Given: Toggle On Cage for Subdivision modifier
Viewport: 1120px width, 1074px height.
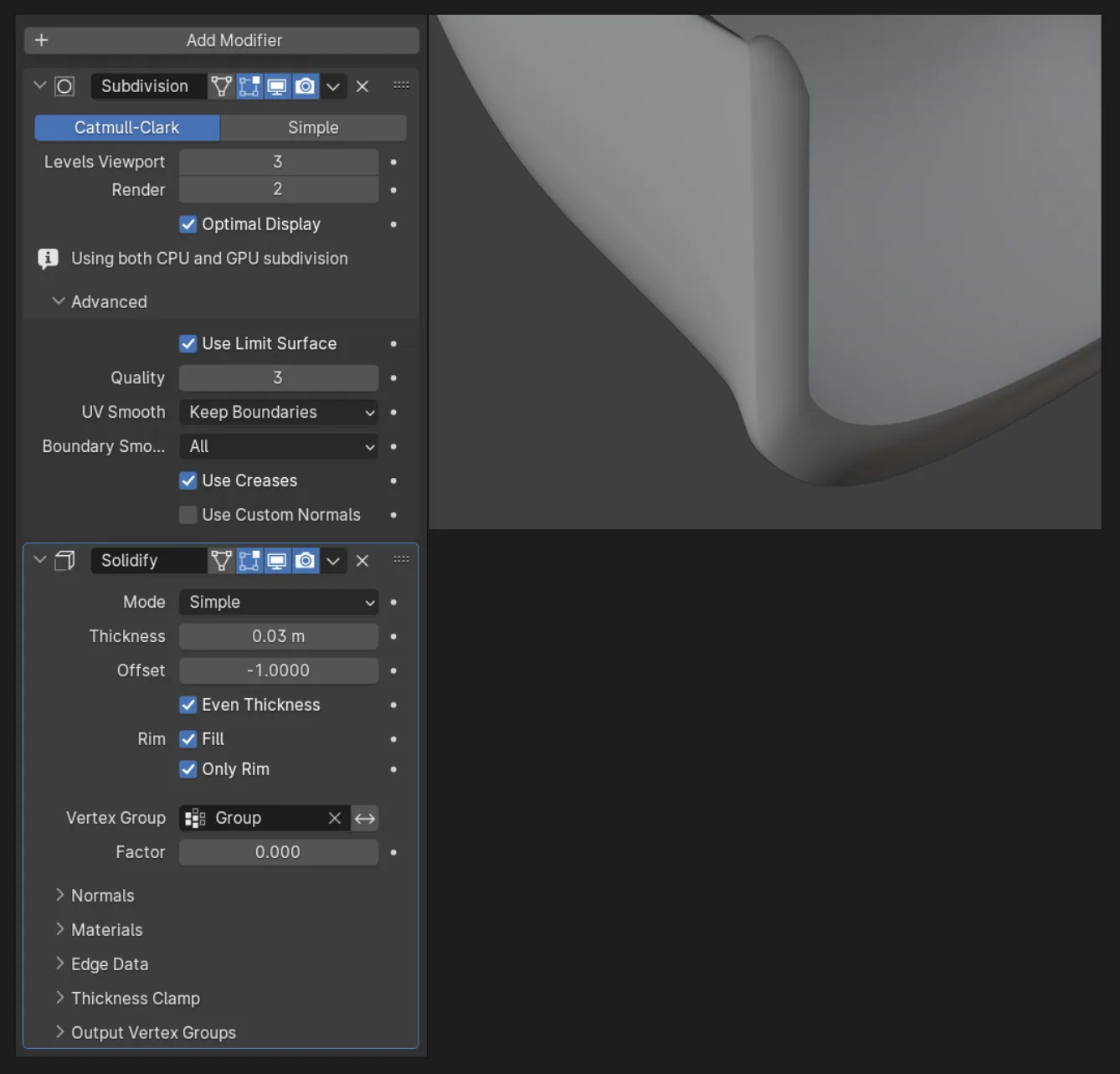Looking at the screenshot, I should [221, 86].
